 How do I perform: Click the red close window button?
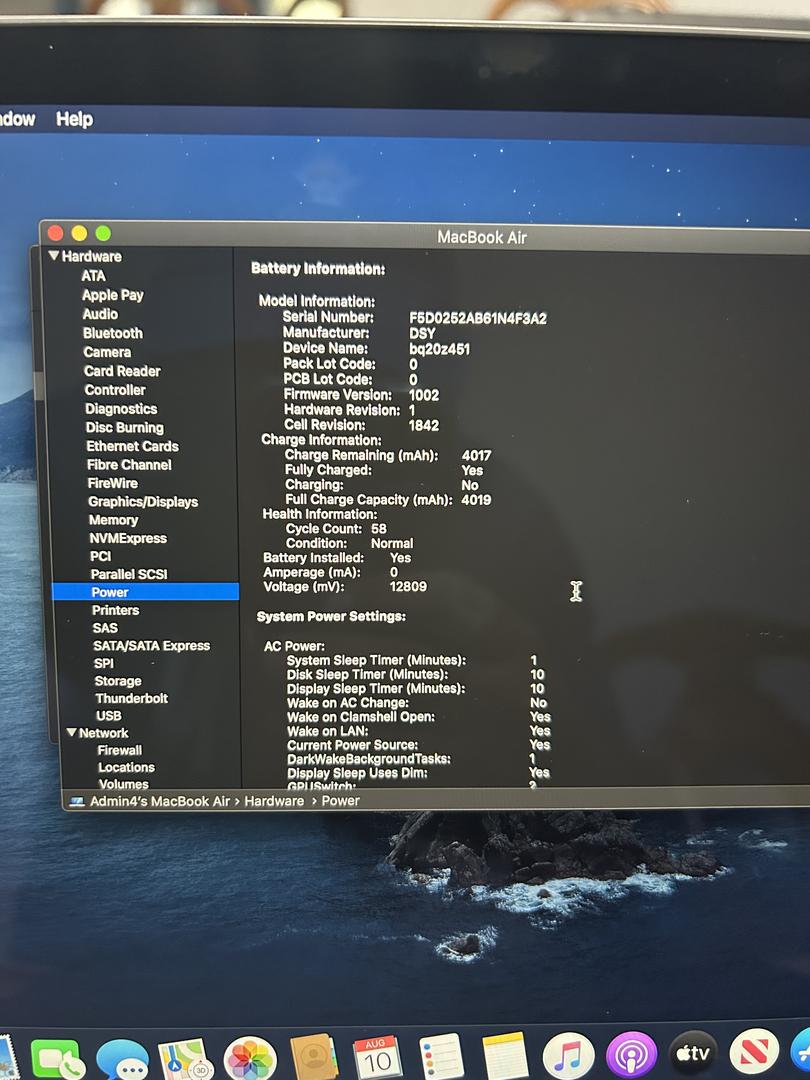(x=56, y=233)
